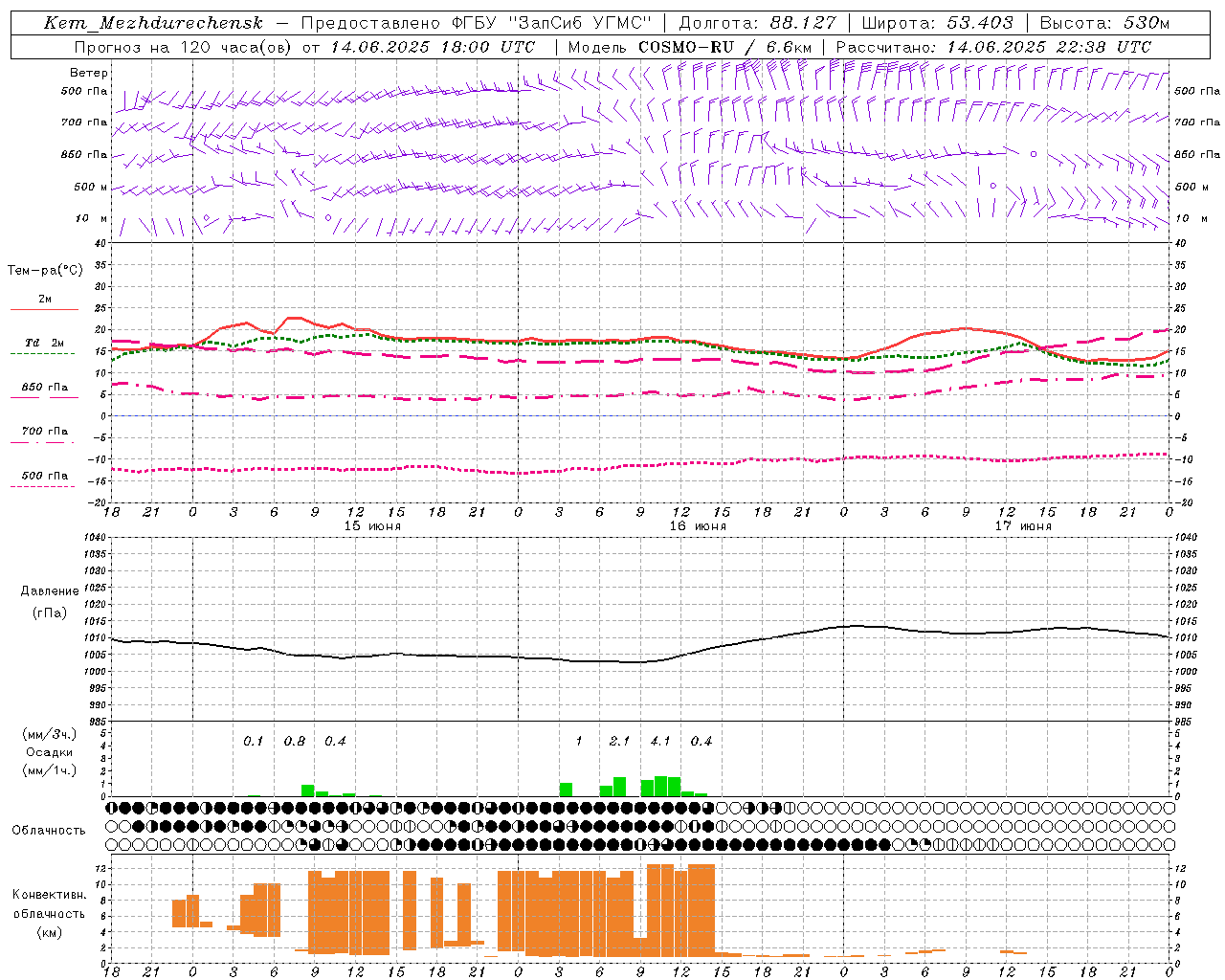This screenshot has height=980, width=1225.
Task: Click the 'Высота: 530м' elevation text
Action: point(1104,24)
